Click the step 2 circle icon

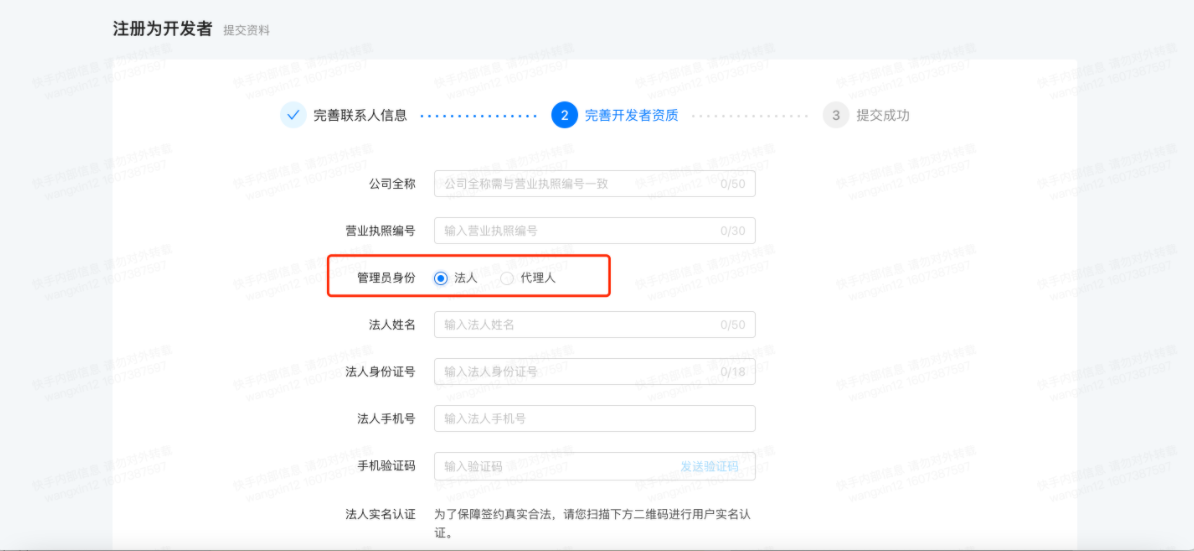[x=564, y=116]
